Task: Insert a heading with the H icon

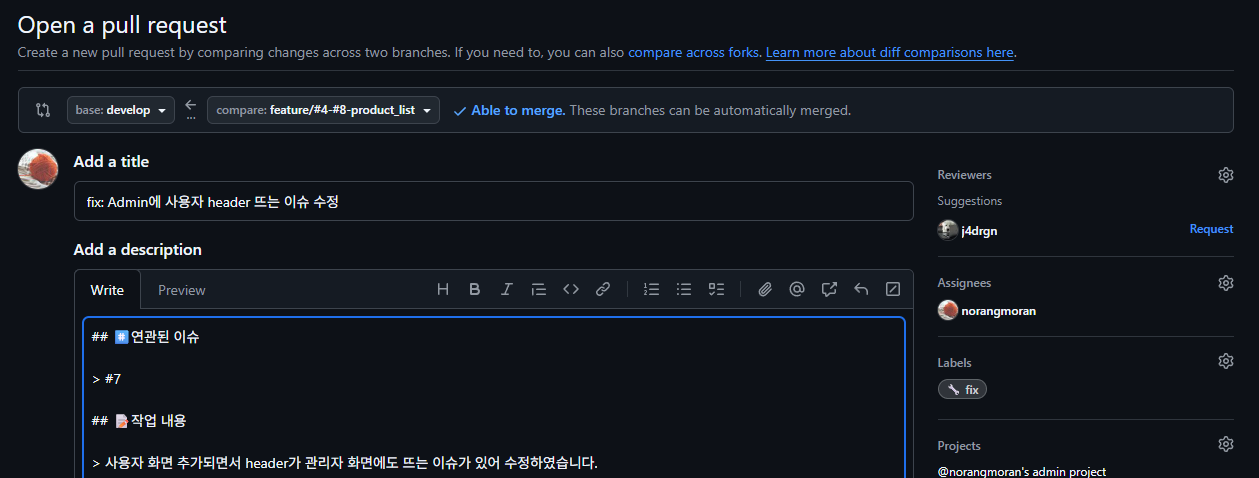Action: (x=443, y=290)
